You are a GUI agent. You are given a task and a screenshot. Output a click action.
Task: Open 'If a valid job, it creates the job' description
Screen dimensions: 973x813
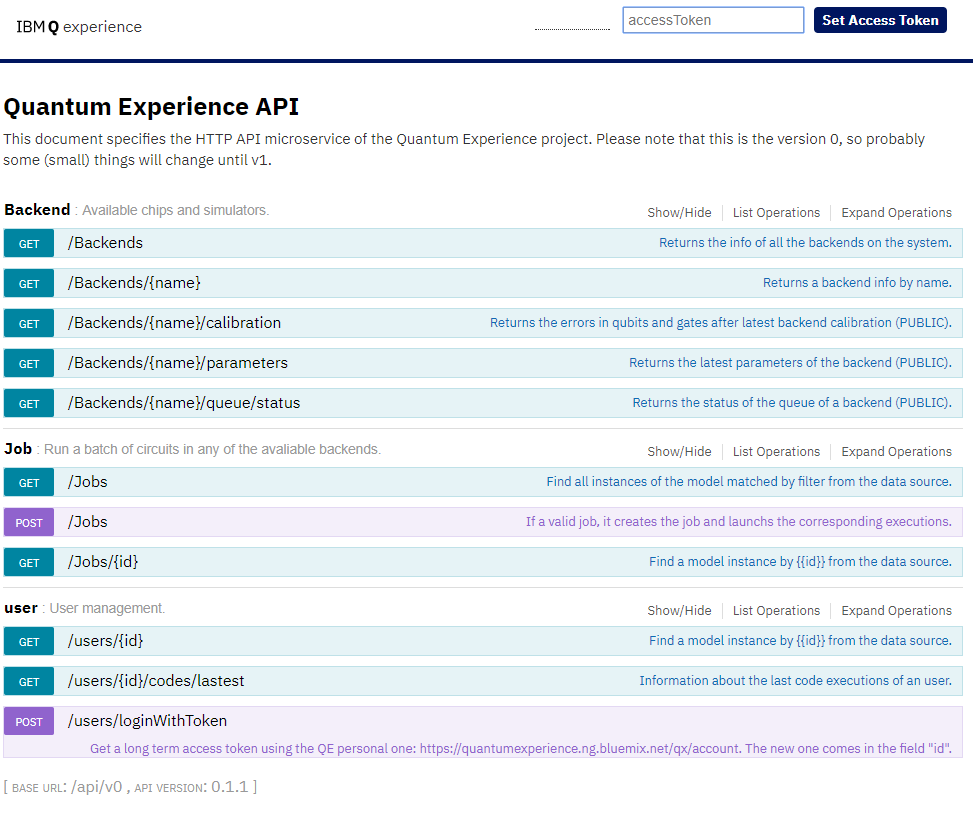738,521
